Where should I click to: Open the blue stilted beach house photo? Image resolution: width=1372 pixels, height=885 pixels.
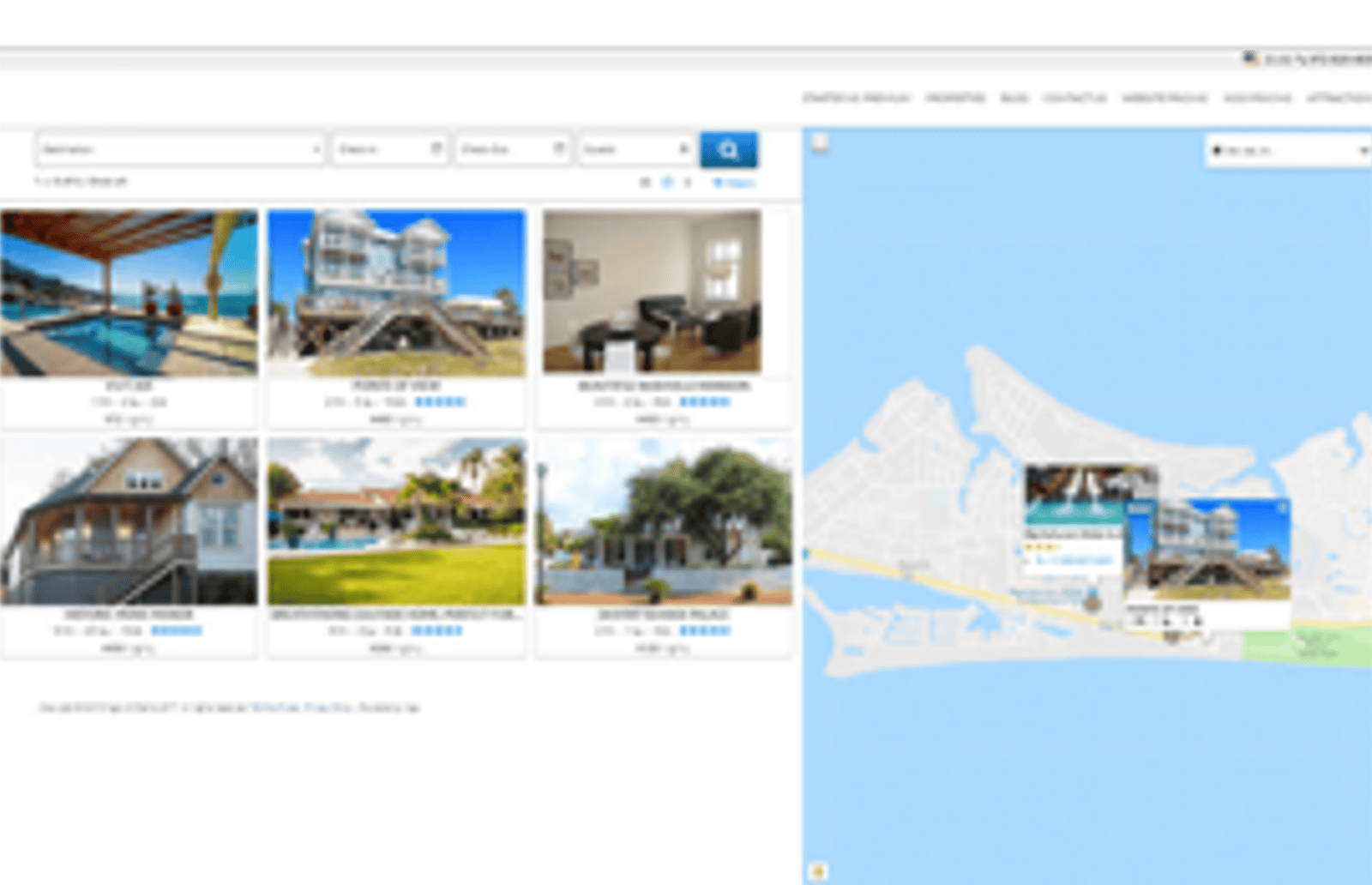pyautogui.click(x=396, y=292)
